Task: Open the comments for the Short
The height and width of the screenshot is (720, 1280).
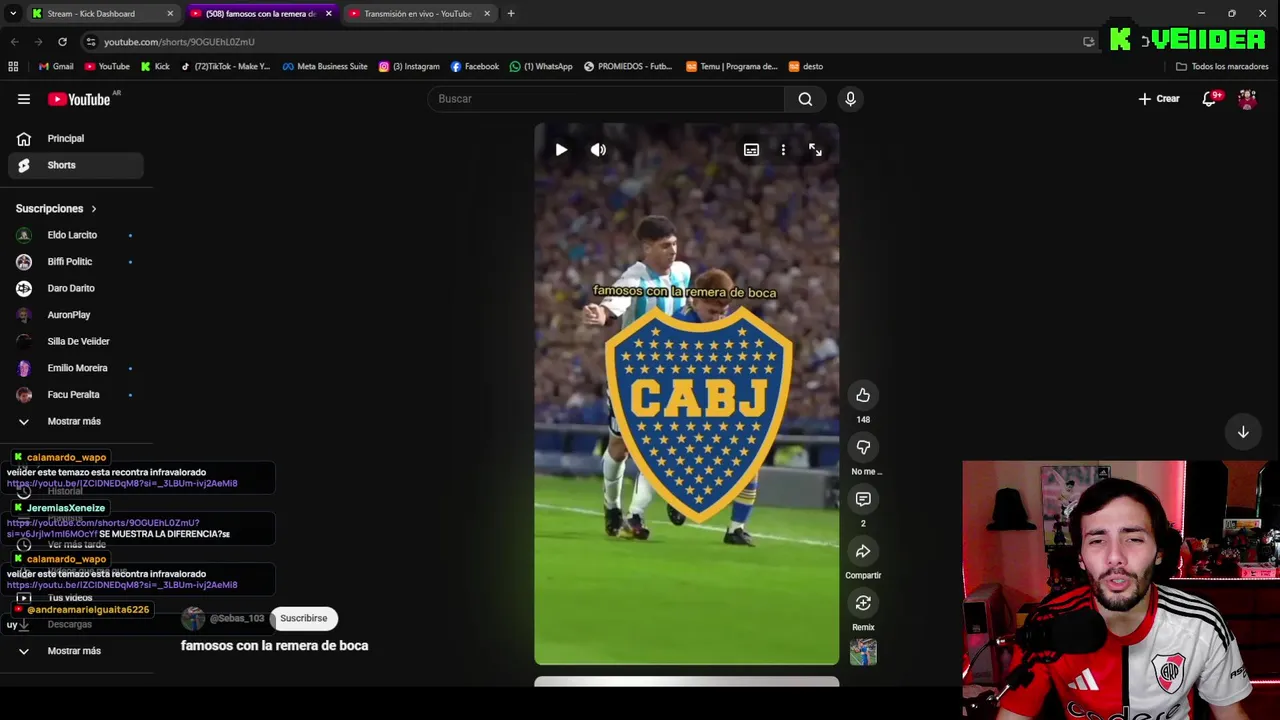Action: point(863,499)
